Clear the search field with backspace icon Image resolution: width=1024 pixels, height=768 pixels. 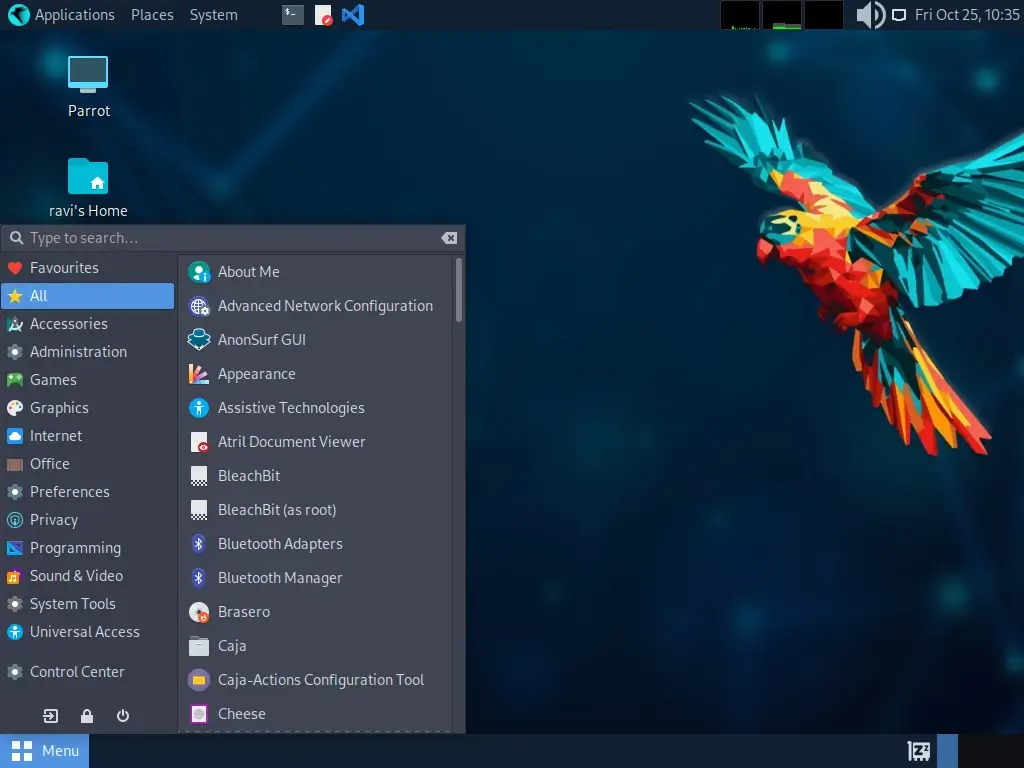(449, 238)
